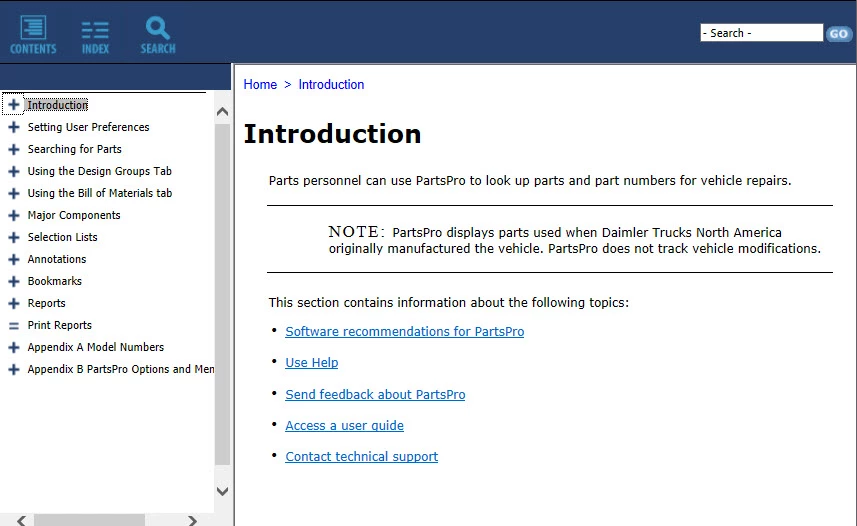Click the horizontal scrollbar right arrow
This screenshot has width=857, height=526.
point(192,520)
